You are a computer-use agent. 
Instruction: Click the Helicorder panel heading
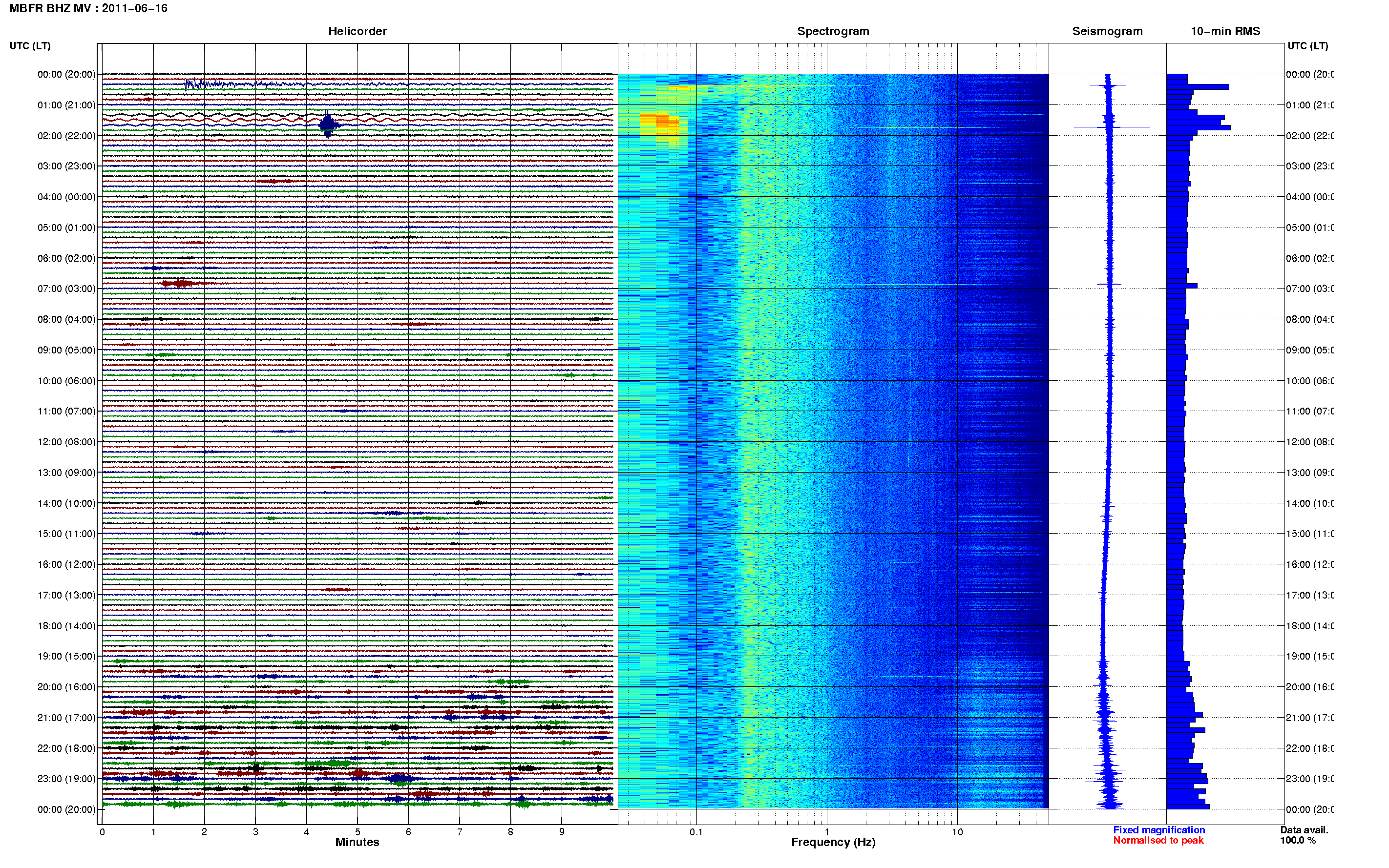coord(357,31)
